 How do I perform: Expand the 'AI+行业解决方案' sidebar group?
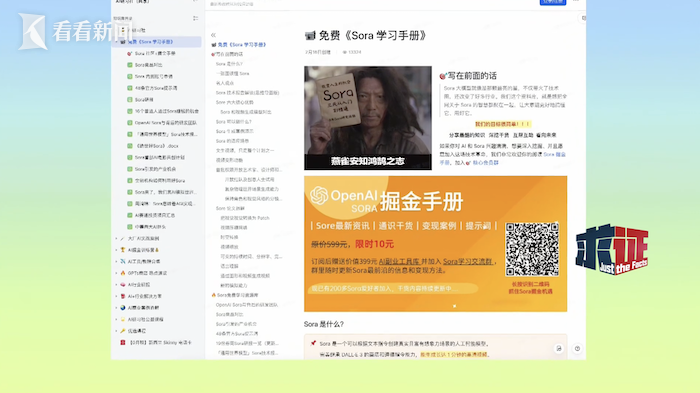click(x=117, y=296)
